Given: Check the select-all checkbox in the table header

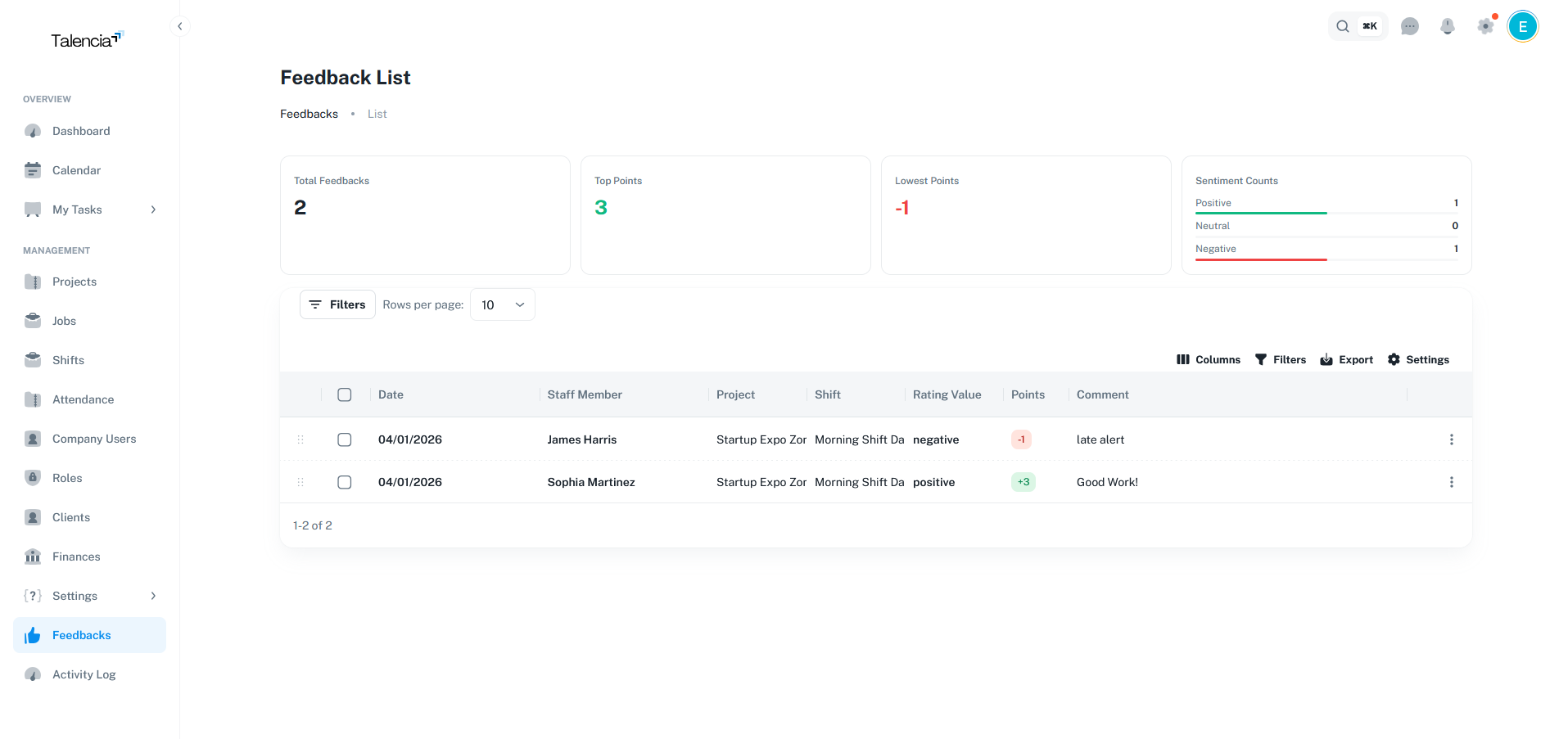Looking at the screenshot, I should (x=344, y=394).
